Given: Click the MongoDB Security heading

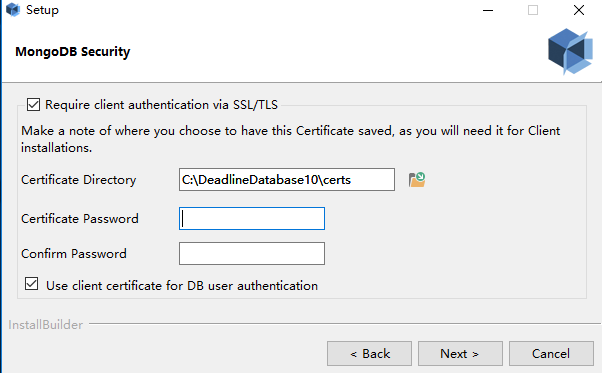Looking at the screenshot, I should [x=73, y=51].
